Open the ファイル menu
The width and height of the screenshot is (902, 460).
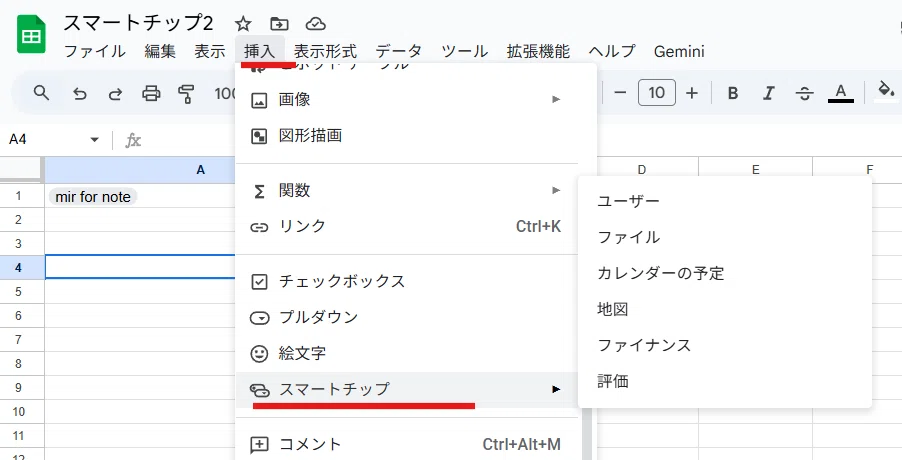point(94,51)
